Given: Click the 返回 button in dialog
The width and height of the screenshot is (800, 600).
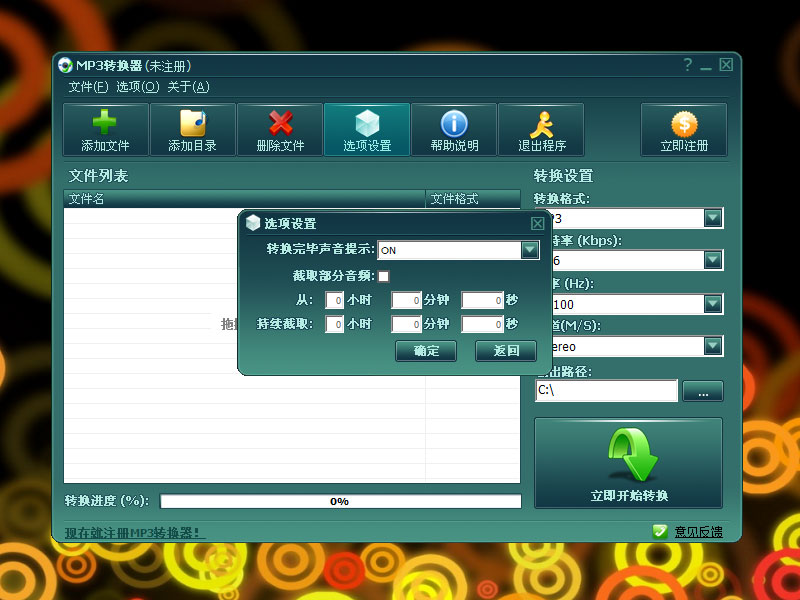Looking at the screenshot, I should pos(506,351).
